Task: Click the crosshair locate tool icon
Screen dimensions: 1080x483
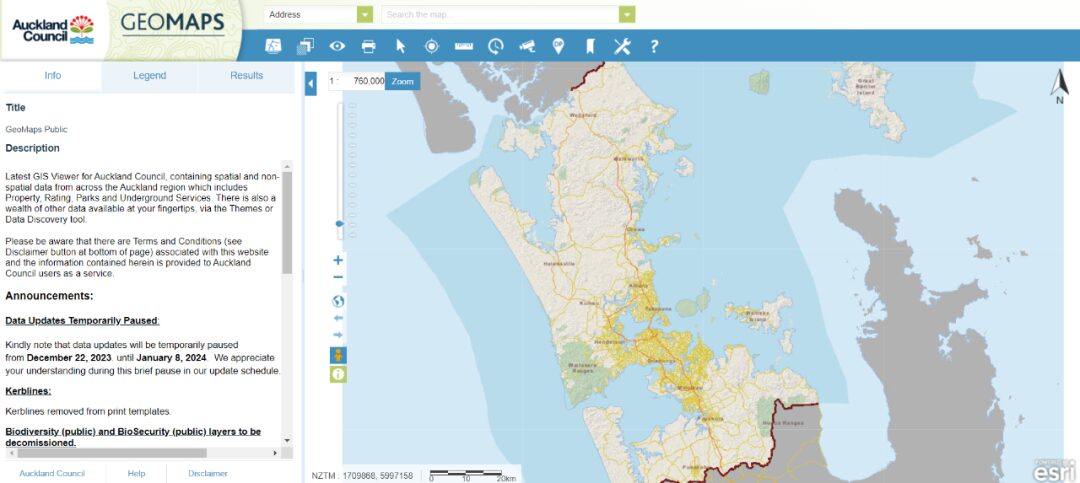Action: (432, 46)
